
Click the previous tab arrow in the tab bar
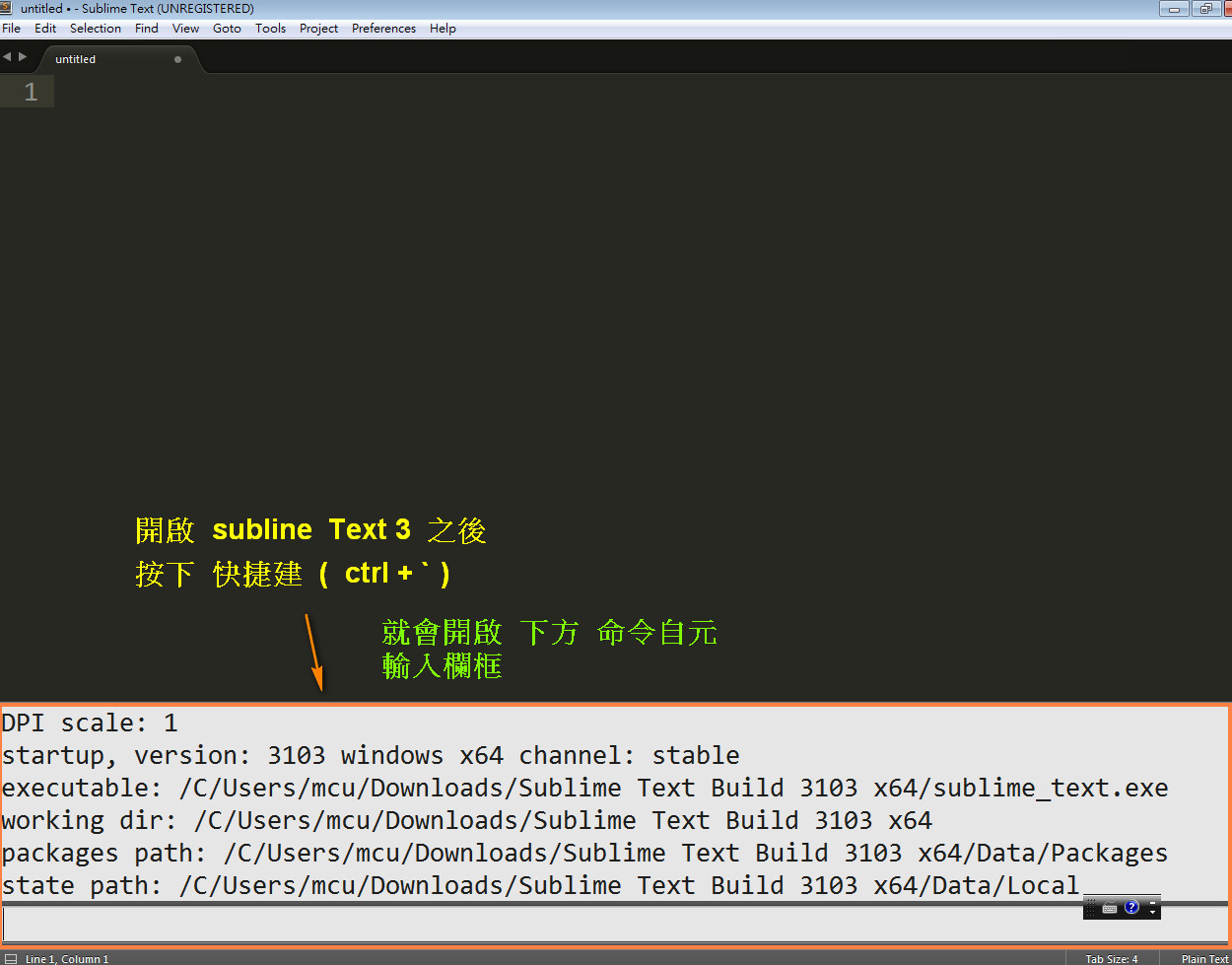pyautogui.click(x=7, y=57)
